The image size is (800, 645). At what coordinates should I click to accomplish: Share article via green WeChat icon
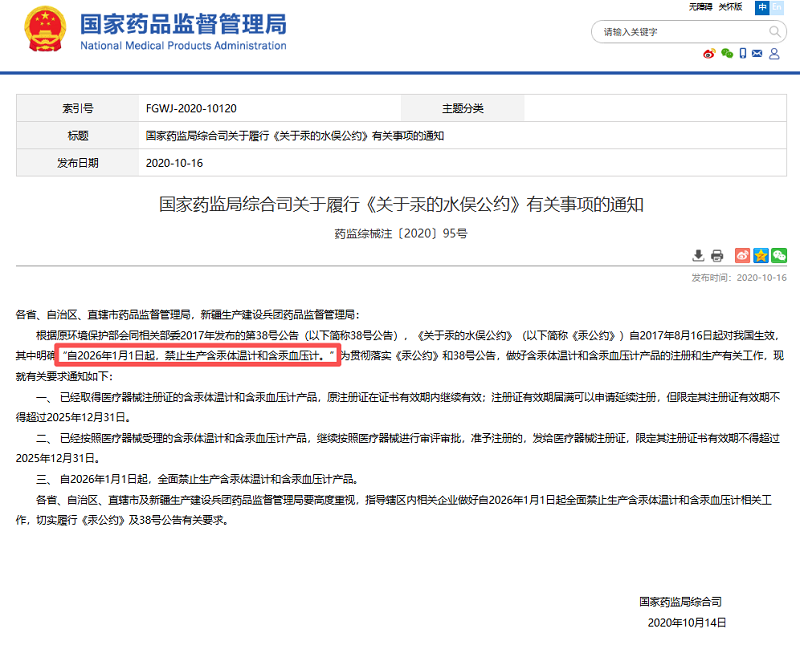click(779, 255)
